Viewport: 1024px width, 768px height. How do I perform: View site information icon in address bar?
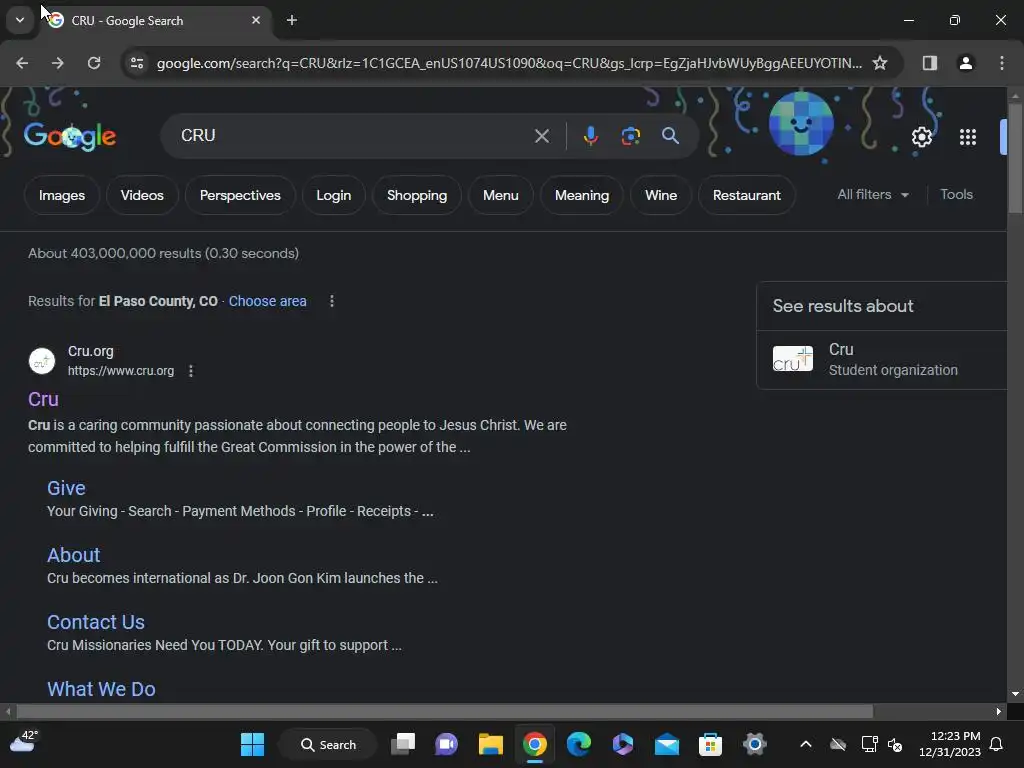pyautogui.click(x=137, y=63)
